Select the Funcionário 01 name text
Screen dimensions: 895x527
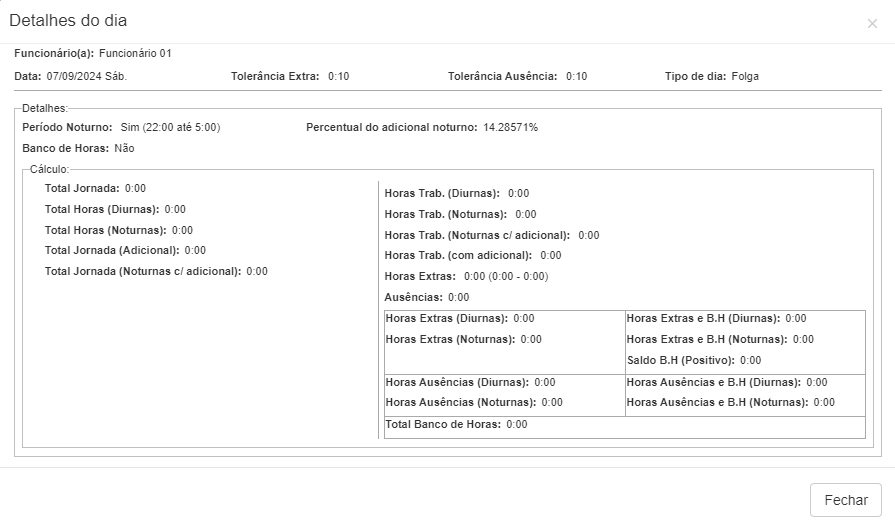[135, 53]
